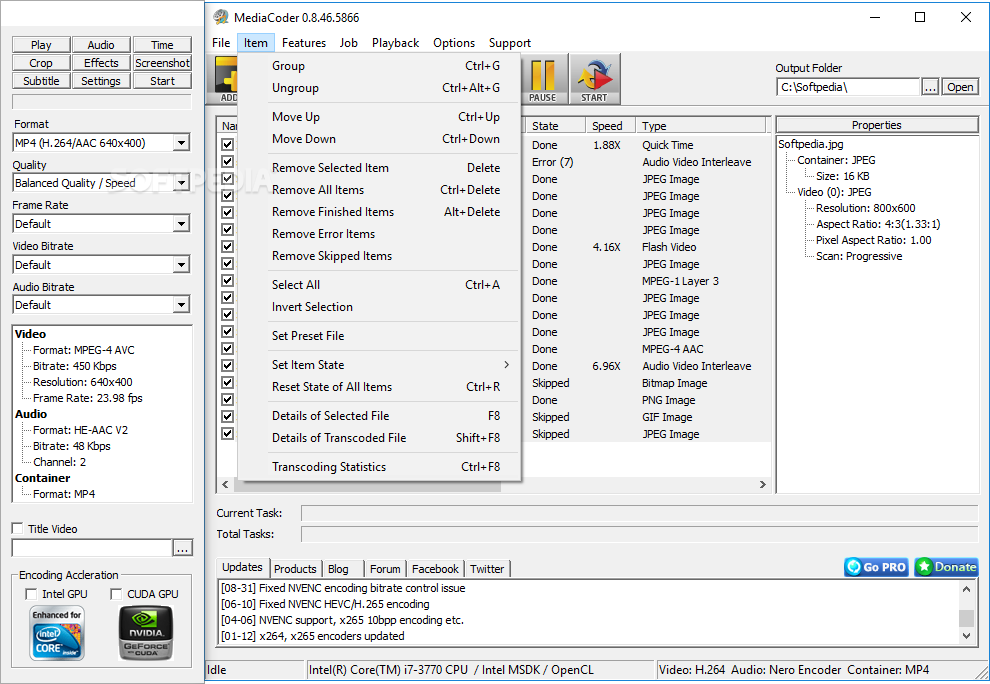Click the MediaCoder title bar app icon
Image resolution: width=990 pixels, height=684 pixels.
pos(220,17)
